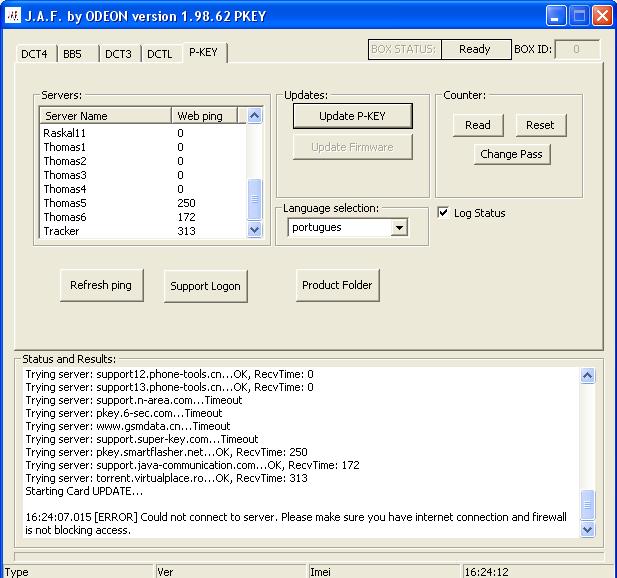Select the Thomas6 server row

(x=143, y=217)
